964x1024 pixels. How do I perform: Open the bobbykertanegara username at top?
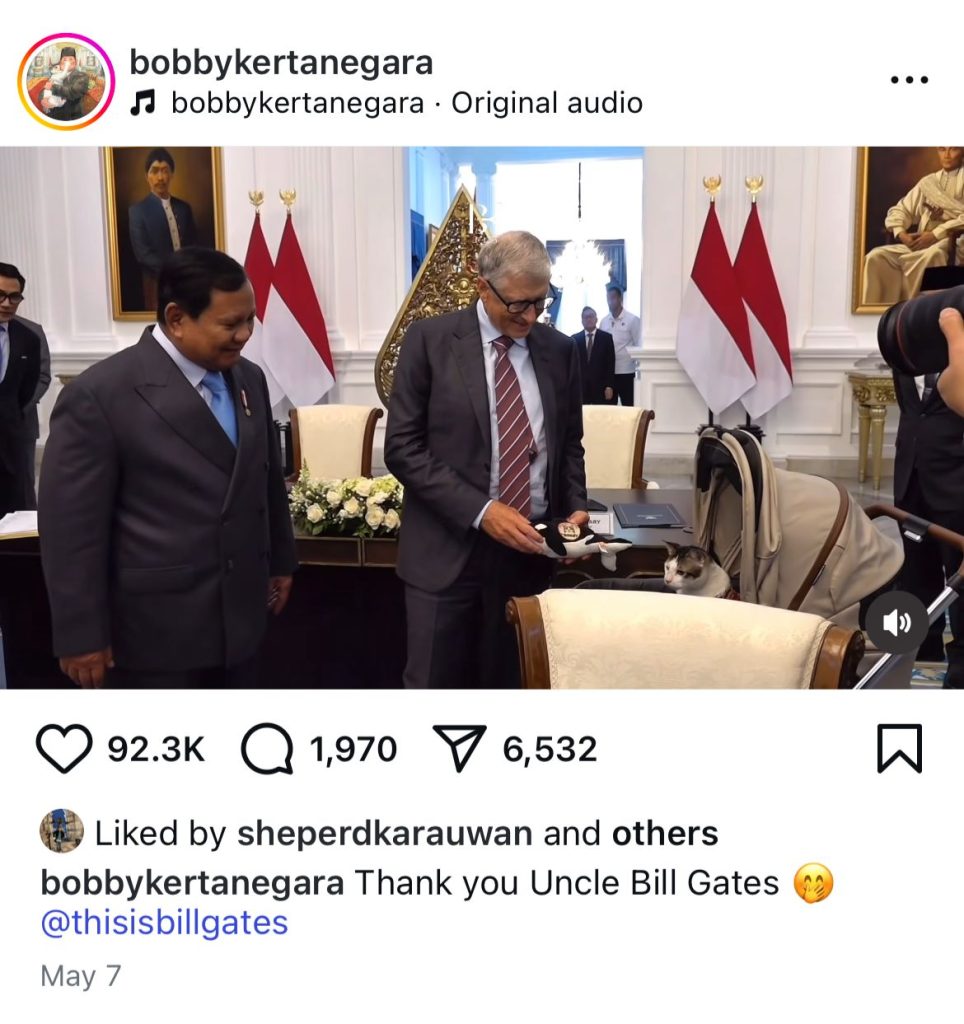point(281,63)
